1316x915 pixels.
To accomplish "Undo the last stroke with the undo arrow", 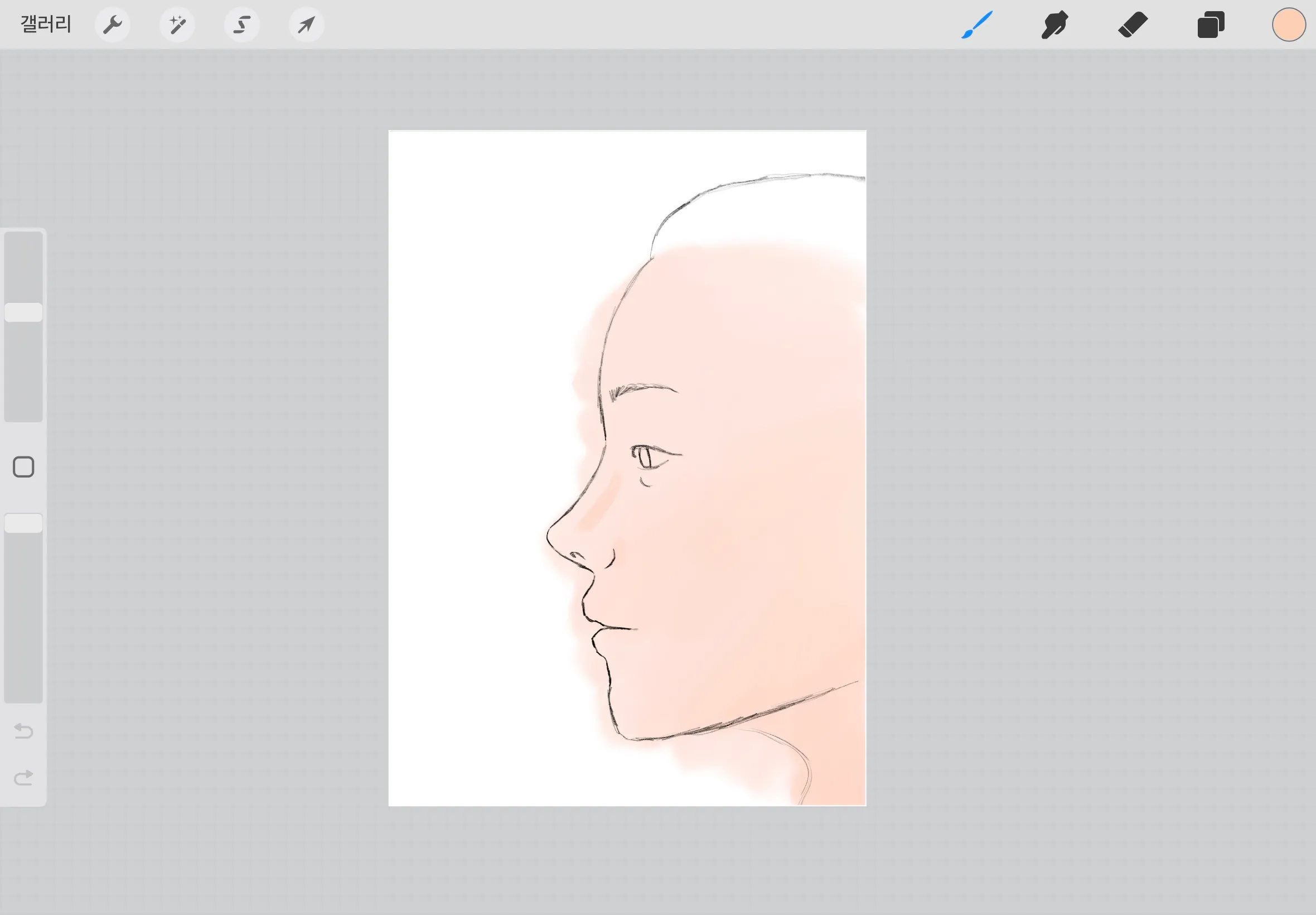I will (x=23, y=731).
